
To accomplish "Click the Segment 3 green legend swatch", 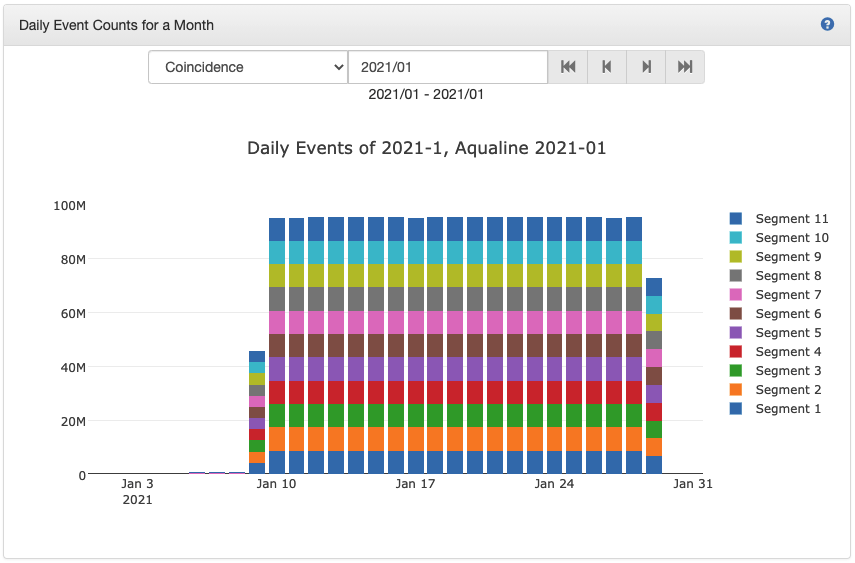I will (x=736, y=371).
